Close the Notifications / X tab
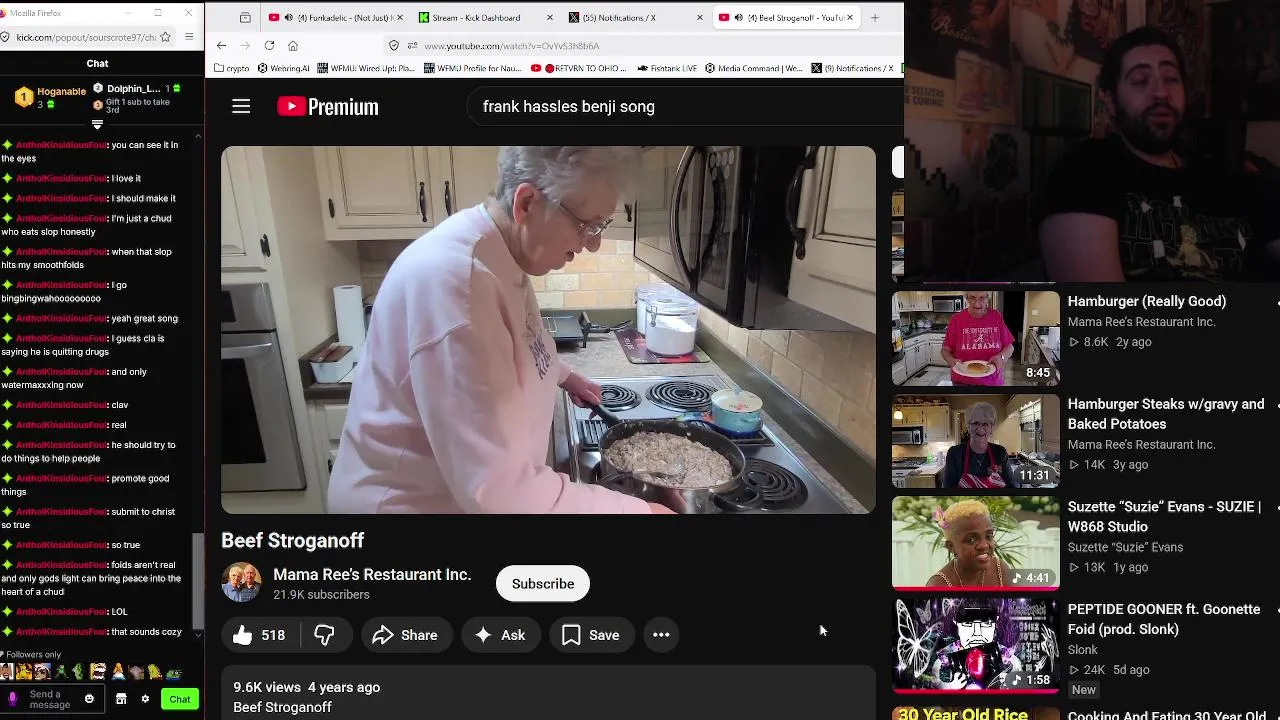The height and width of the screenshot is (720, 1280). click(700, 17)
